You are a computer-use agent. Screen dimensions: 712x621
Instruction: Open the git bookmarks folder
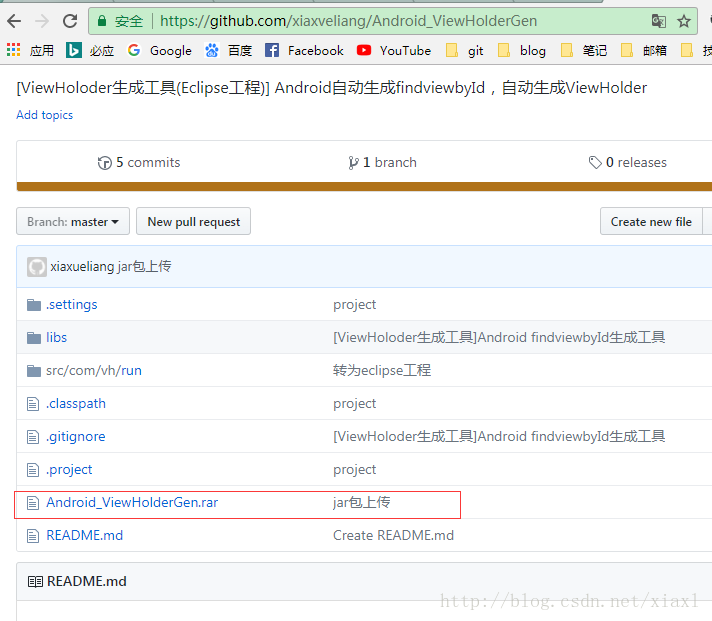pos(465,50)
